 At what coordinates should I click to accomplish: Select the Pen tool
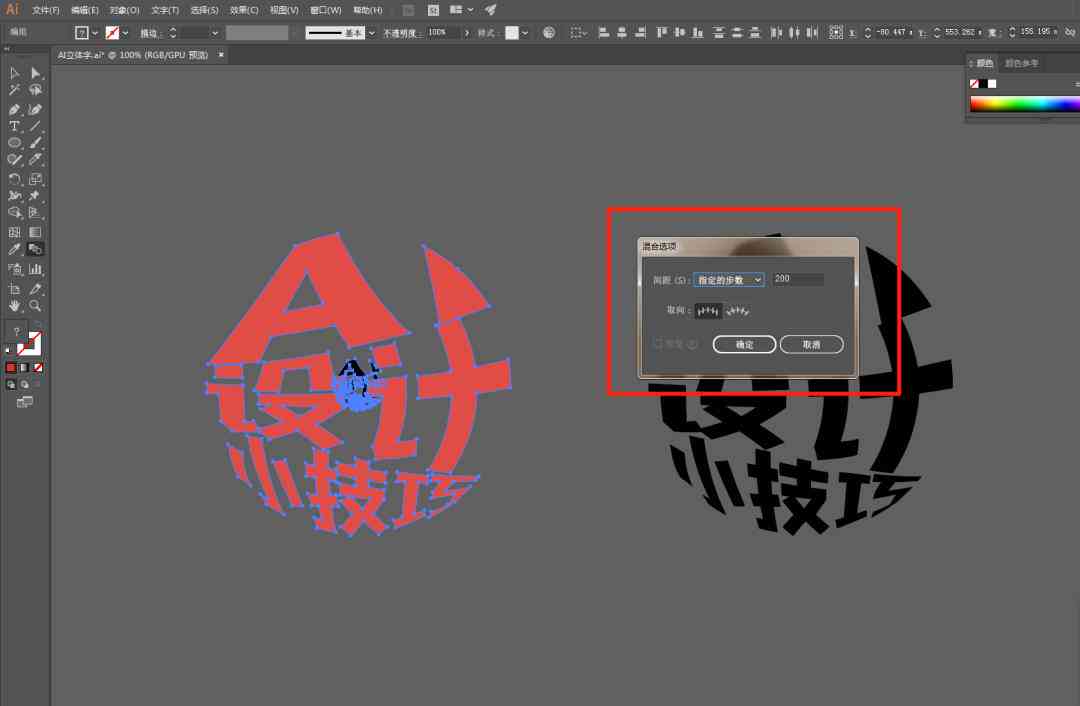pyautogui.click(x=14, y=109)
